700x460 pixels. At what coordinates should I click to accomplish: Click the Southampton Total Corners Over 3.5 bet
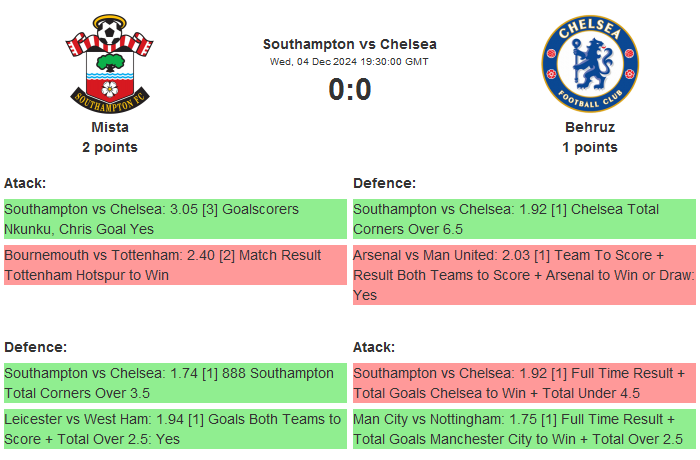click(x=175, y=383)
